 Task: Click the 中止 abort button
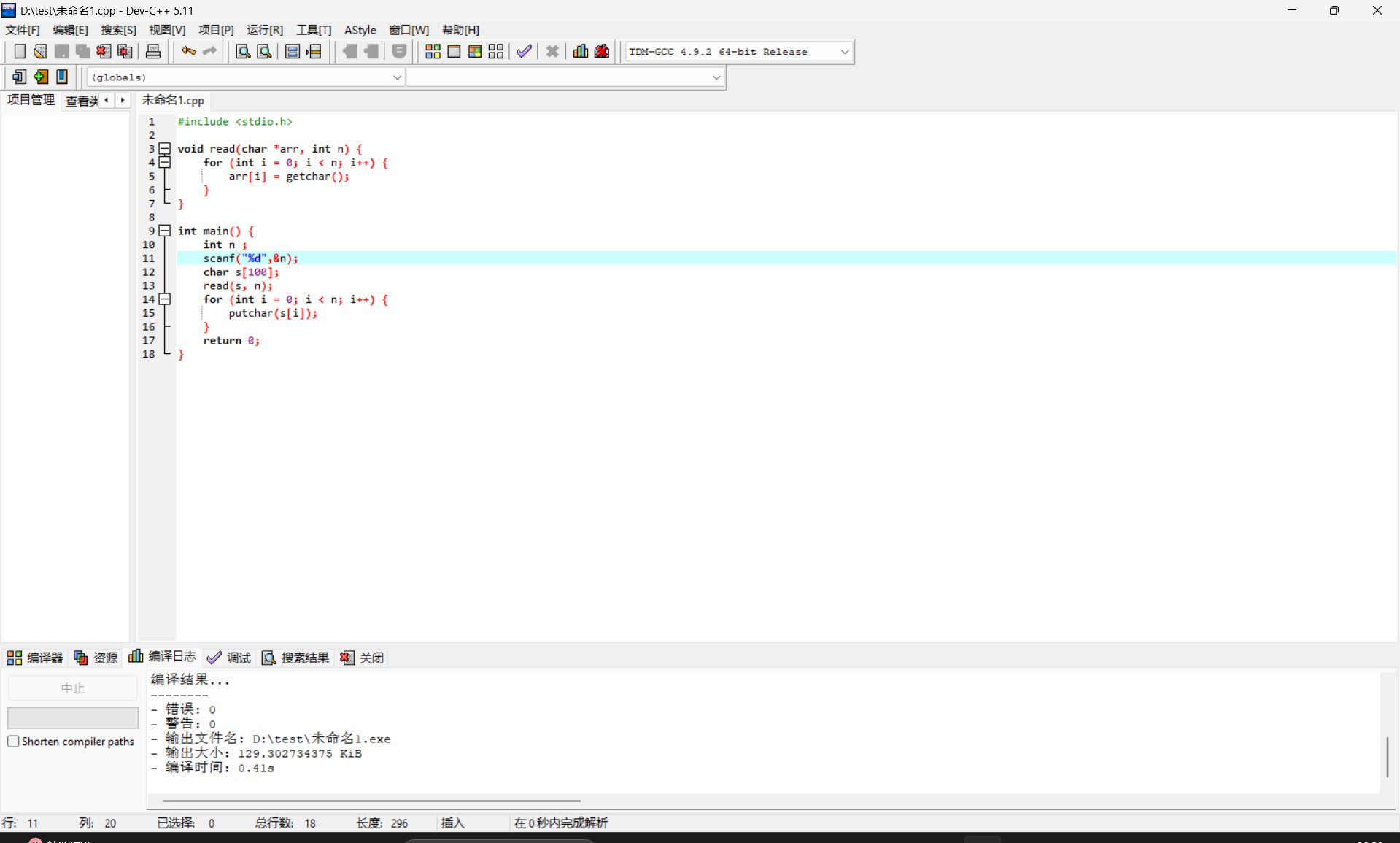(x=73, y=688)
